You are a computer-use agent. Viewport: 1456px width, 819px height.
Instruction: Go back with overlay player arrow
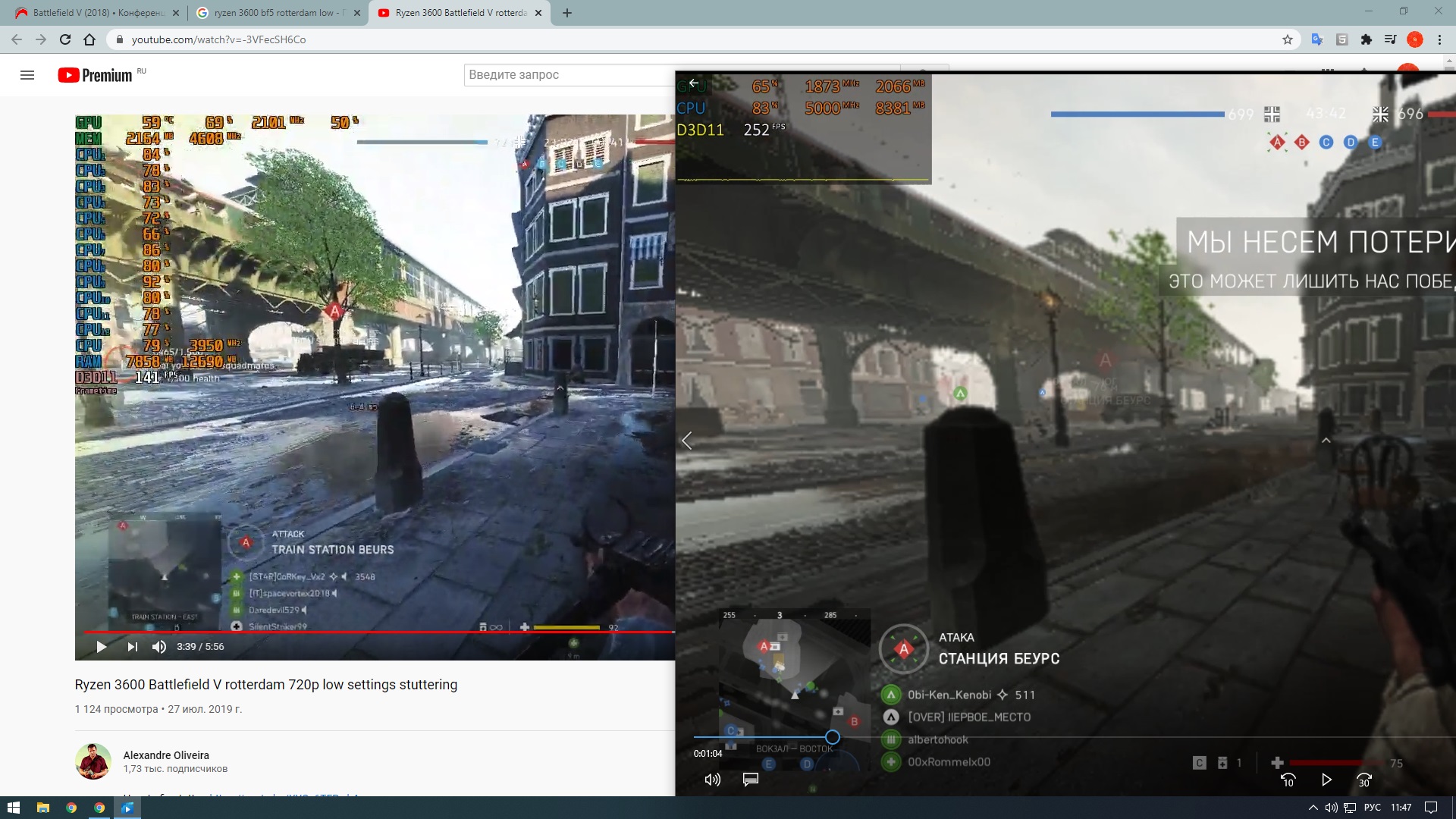(693, 83)
